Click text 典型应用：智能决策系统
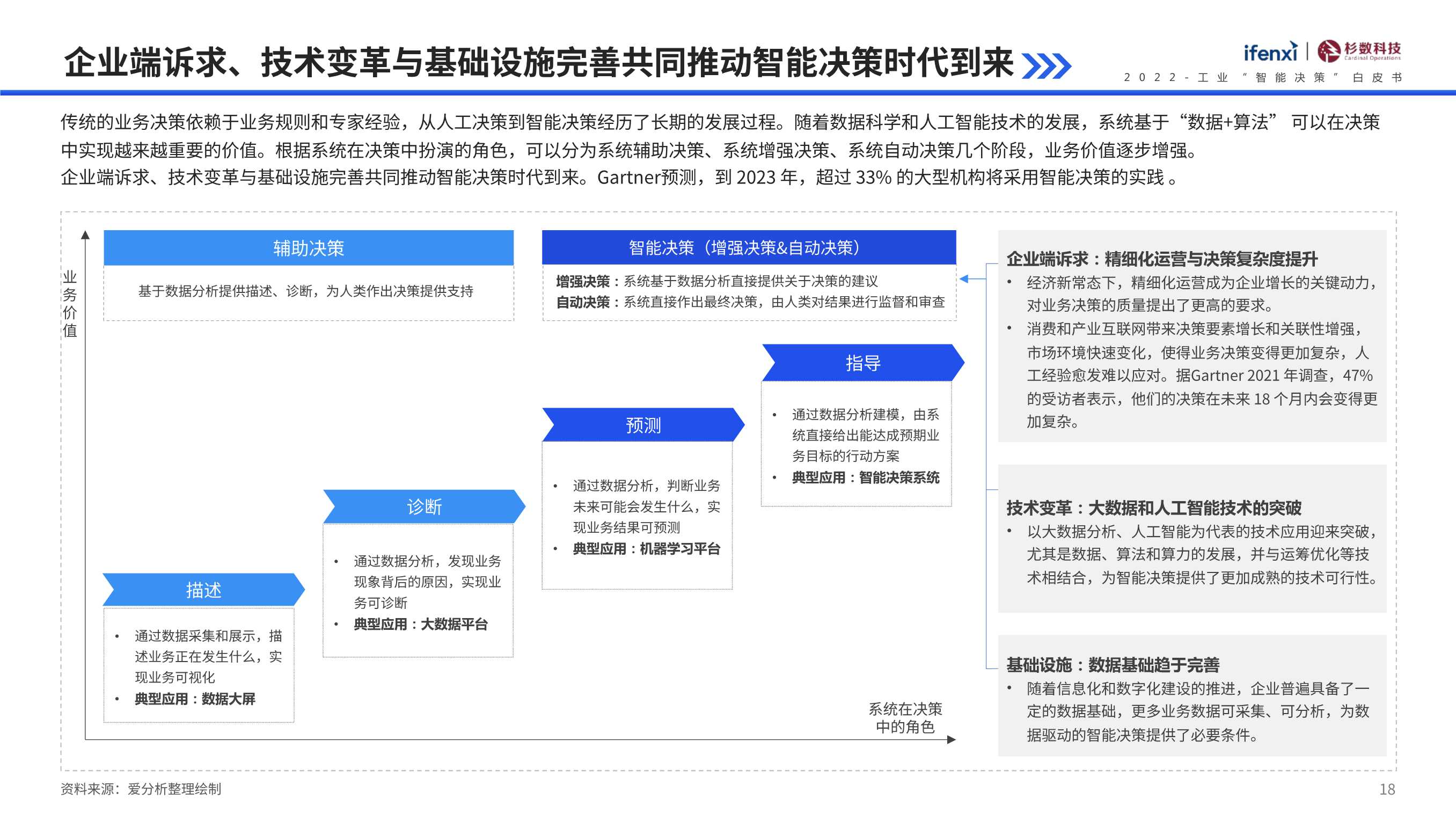This screenshot has height=830, width=1456. tap(866, 478)
